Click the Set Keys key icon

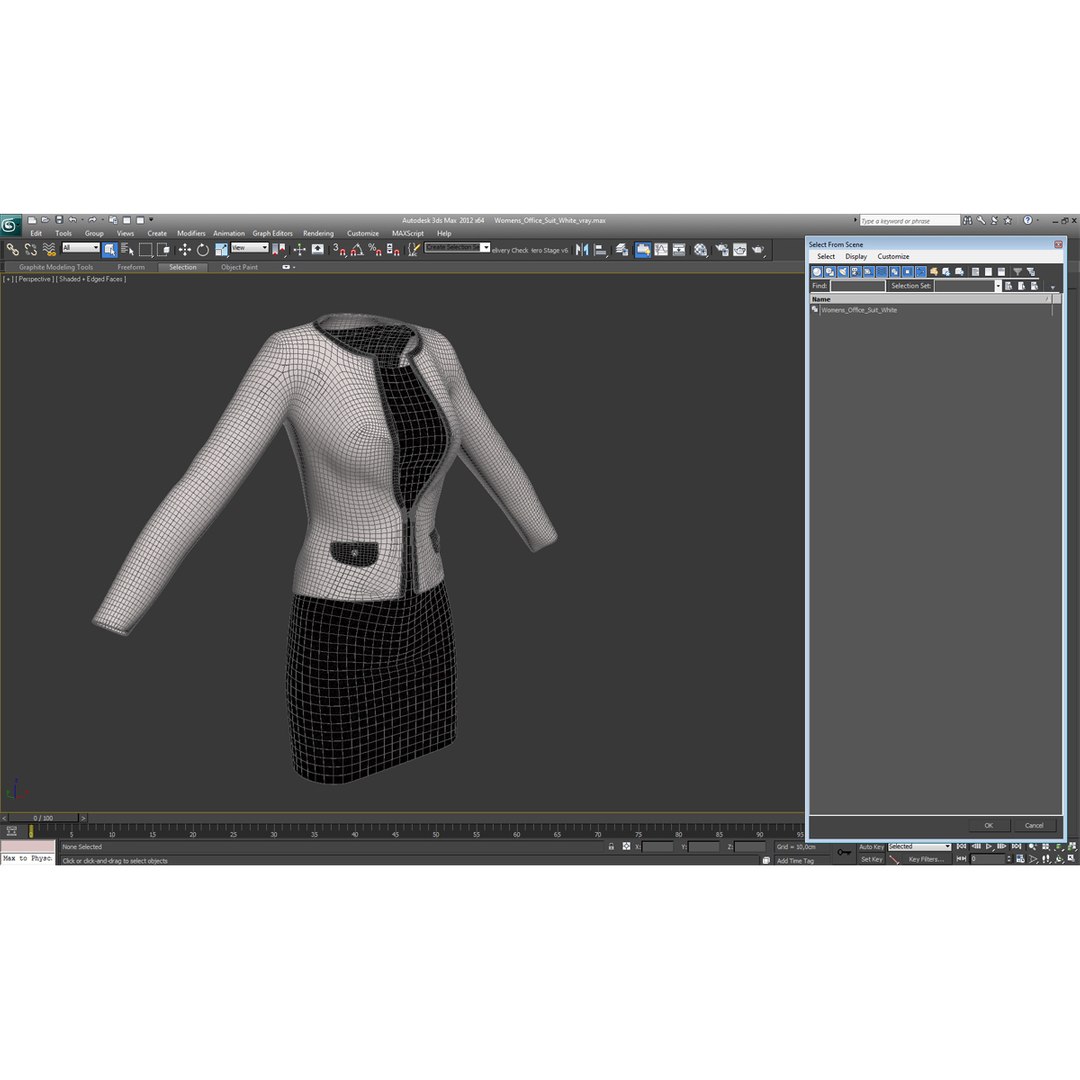(x=844, y=853)
